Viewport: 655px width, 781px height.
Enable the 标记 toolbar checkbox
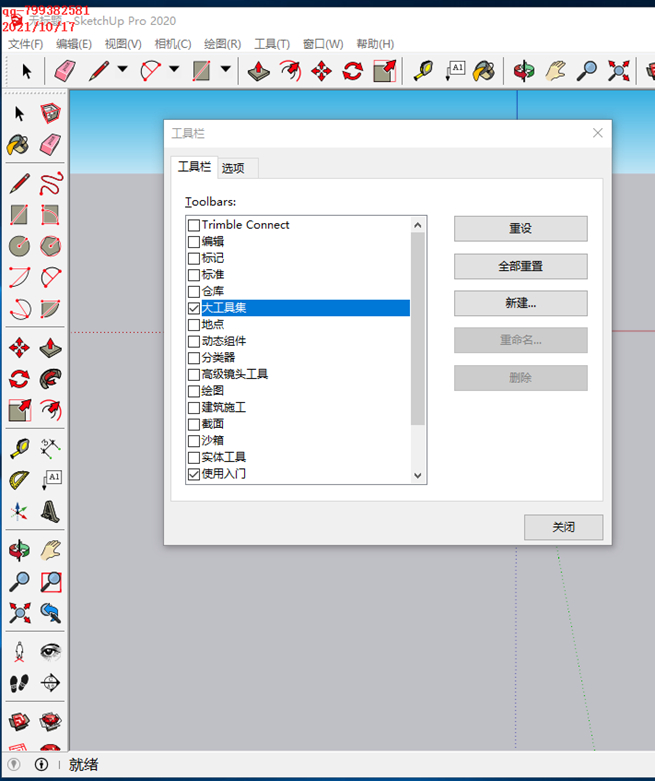[x=194, y=259]
